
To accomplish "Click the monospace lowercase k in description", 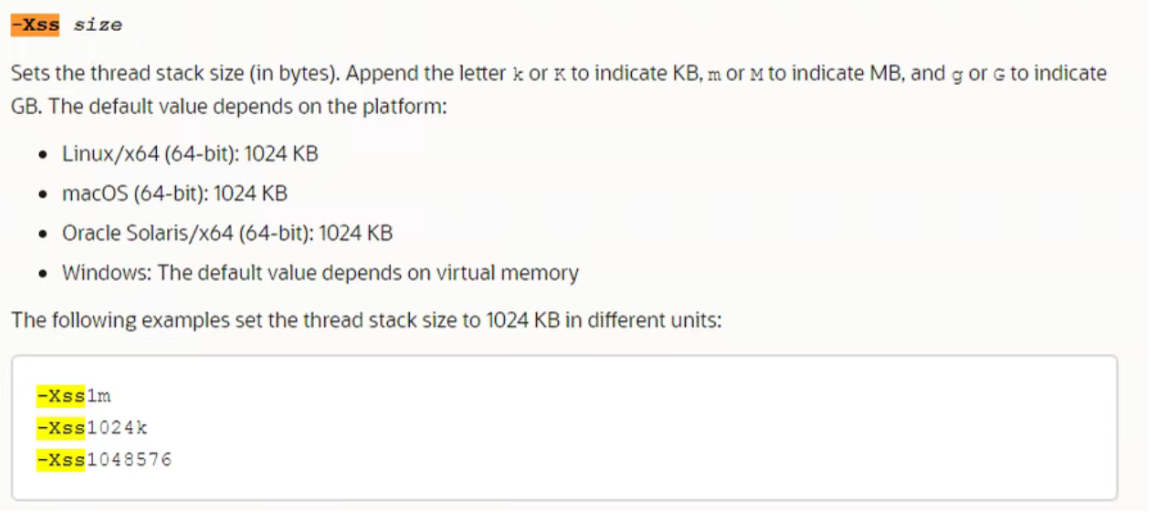I will point(517,75).
